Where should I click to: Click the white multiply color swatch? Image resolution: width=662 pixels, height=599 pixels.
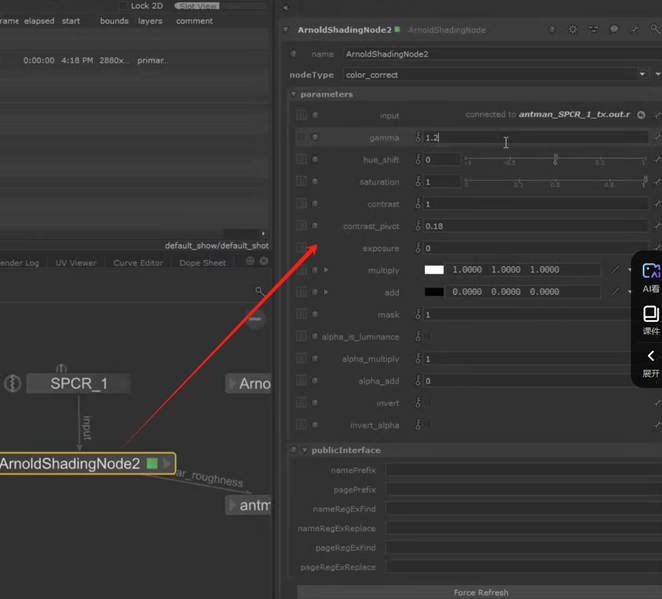434,270
